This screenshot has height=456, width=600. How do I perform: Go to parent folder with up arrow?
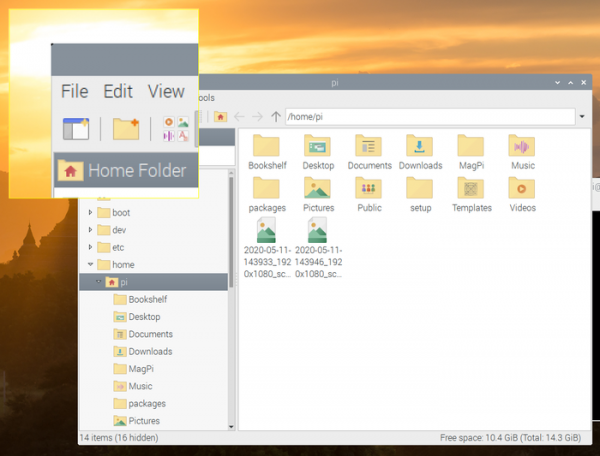tap(275, 117)
